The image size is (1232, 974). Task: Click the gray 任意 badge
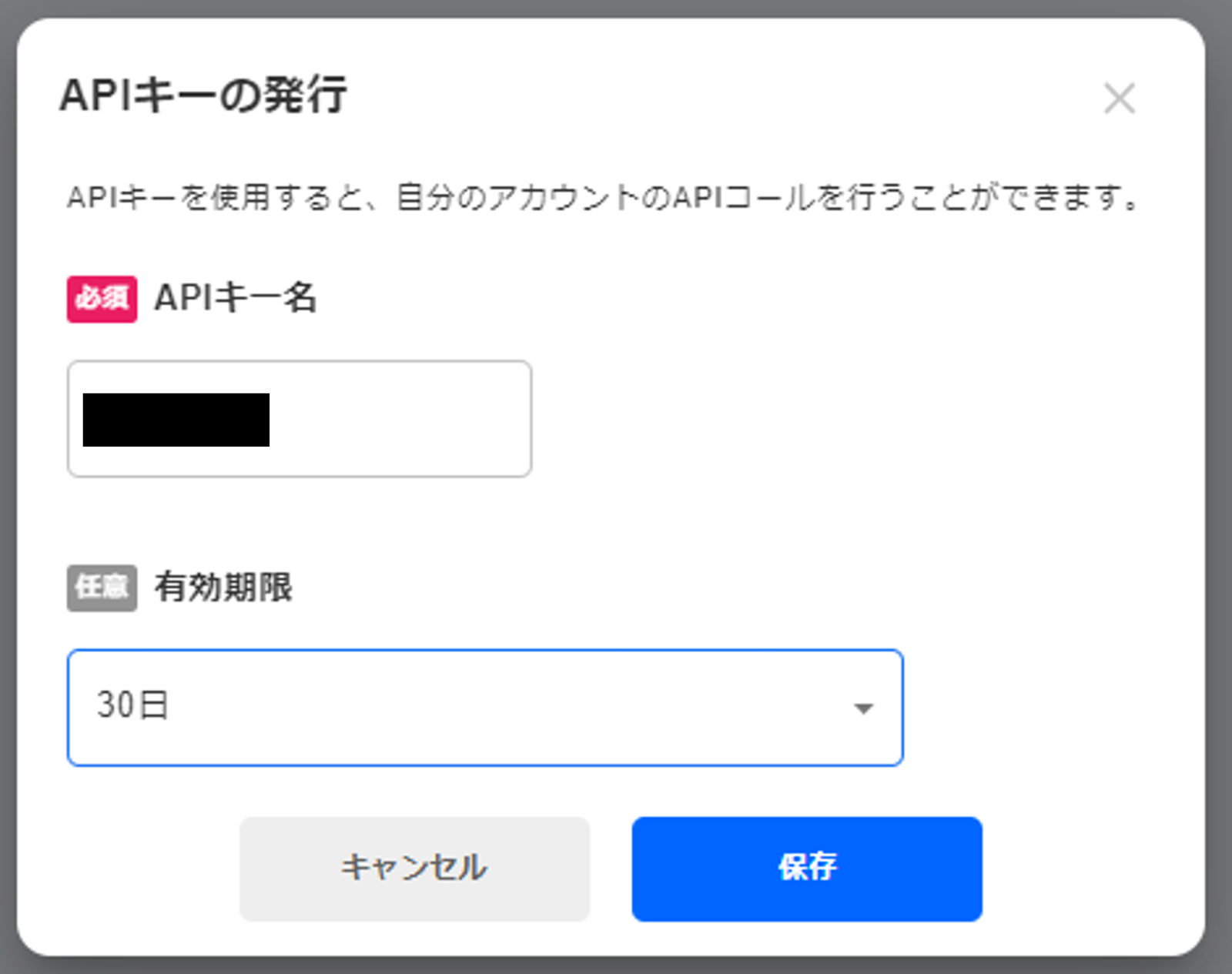[x=102, y=588]
